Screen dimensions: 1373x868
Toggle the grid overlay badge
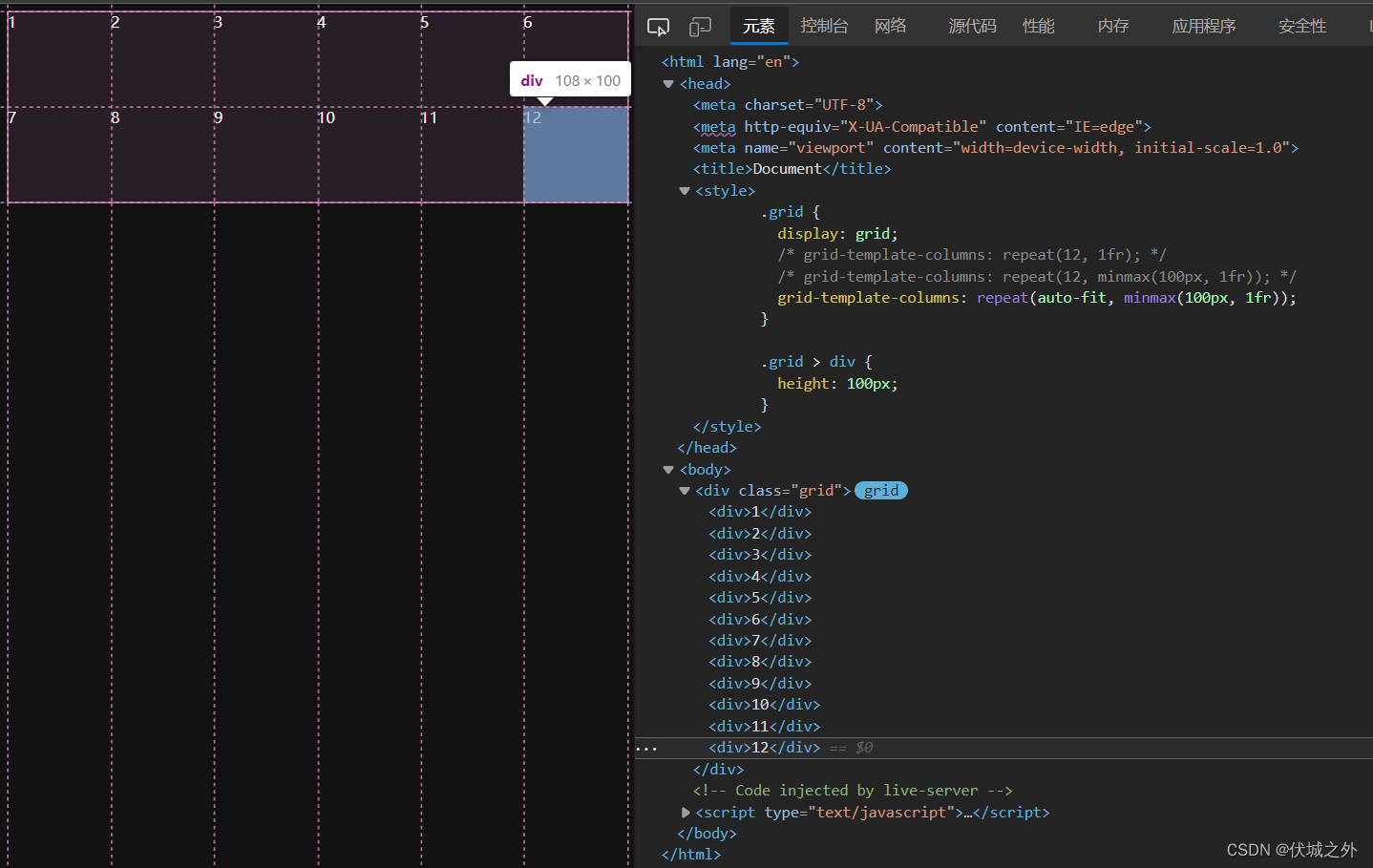880,491
